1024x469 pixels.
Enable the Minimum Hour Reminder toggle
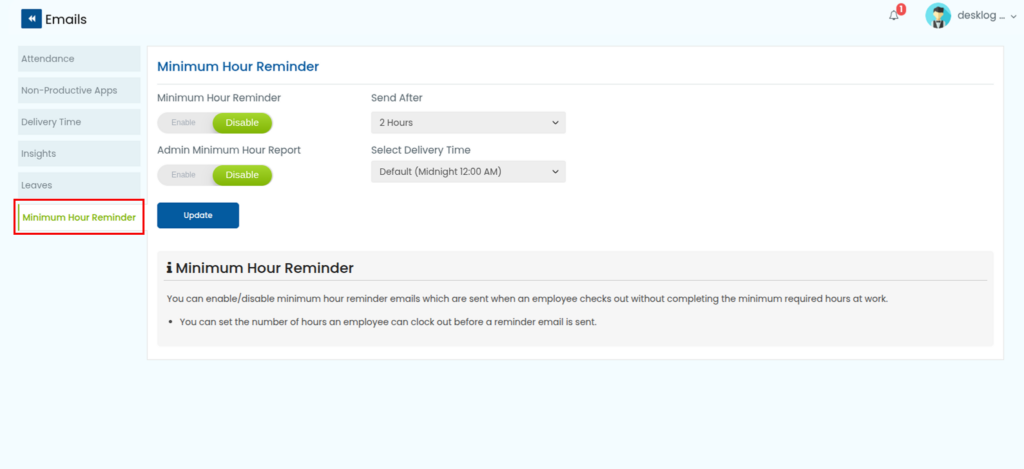click(184, 123)
